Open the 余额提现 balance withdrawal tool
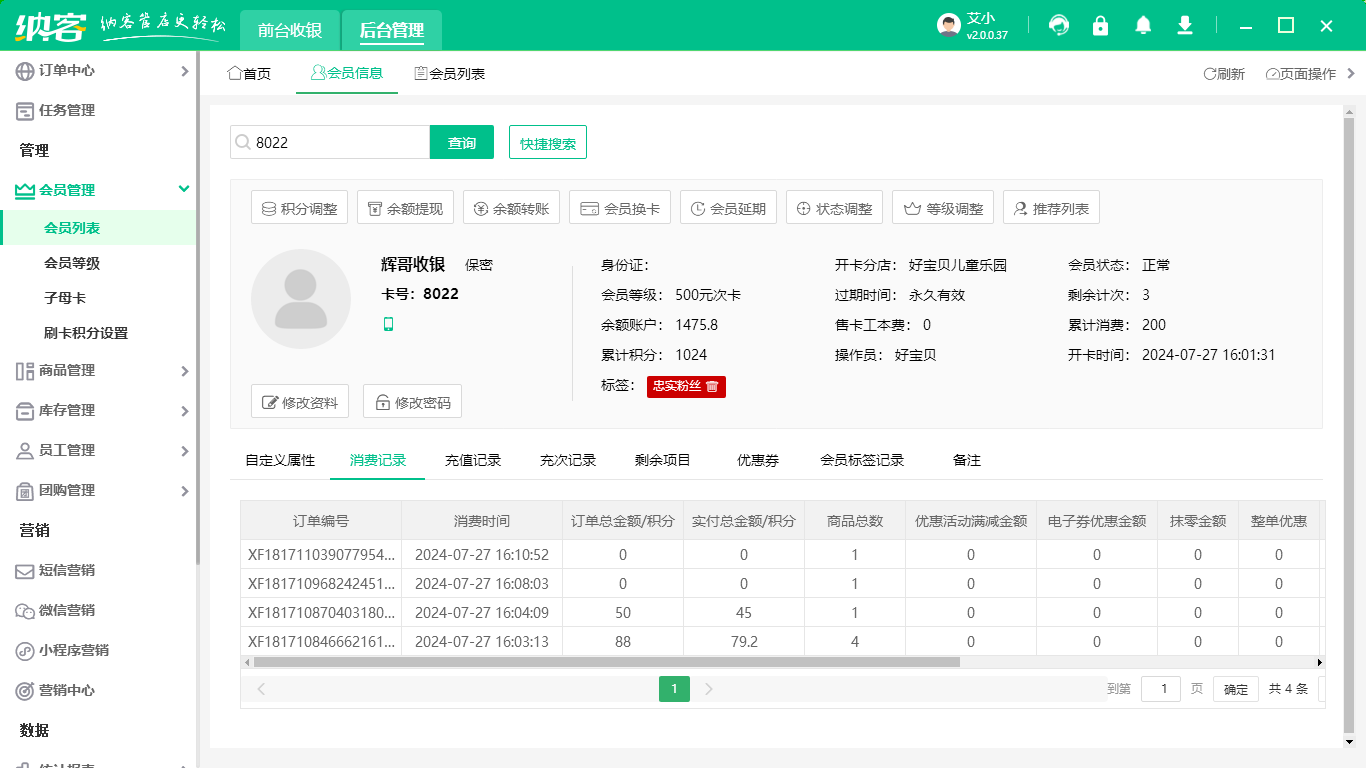 click(x=404, y=207)
